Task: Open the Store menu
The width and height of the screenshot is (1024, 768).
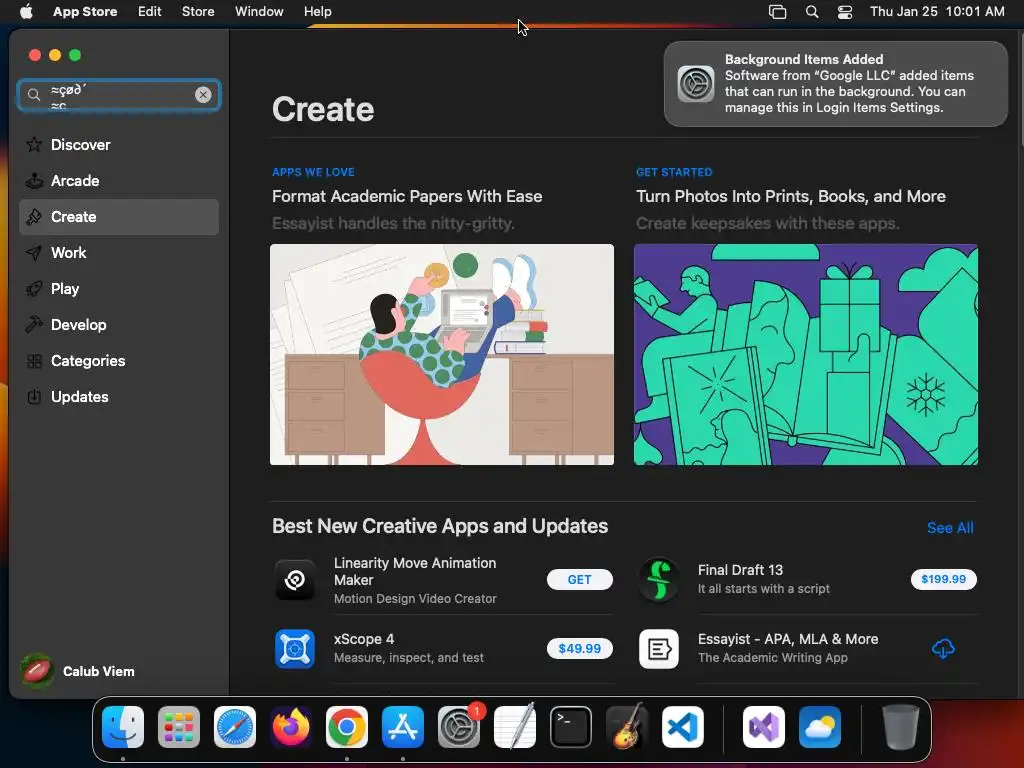Action: (x=198, y=12)
